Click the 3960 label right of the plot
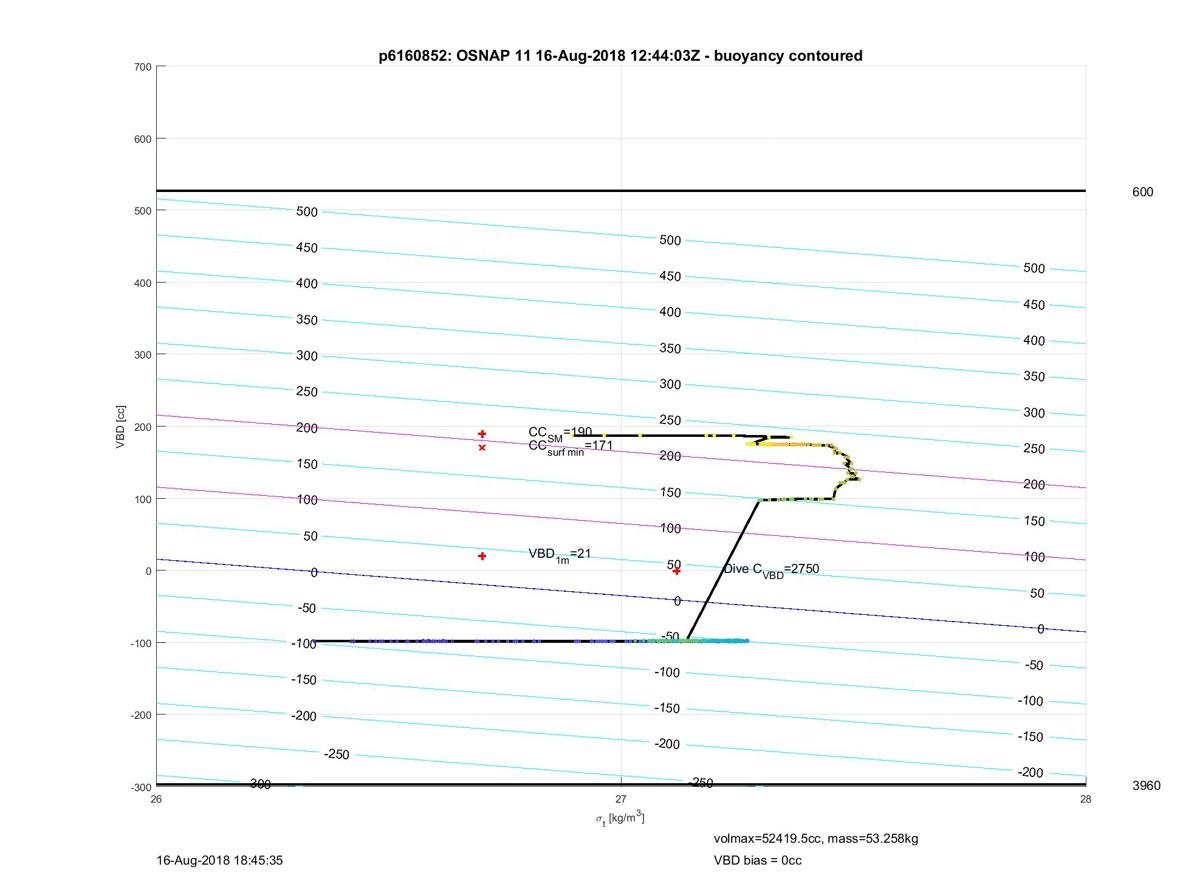This screenshot has width=1200, height=885. tap(1146, 786)
